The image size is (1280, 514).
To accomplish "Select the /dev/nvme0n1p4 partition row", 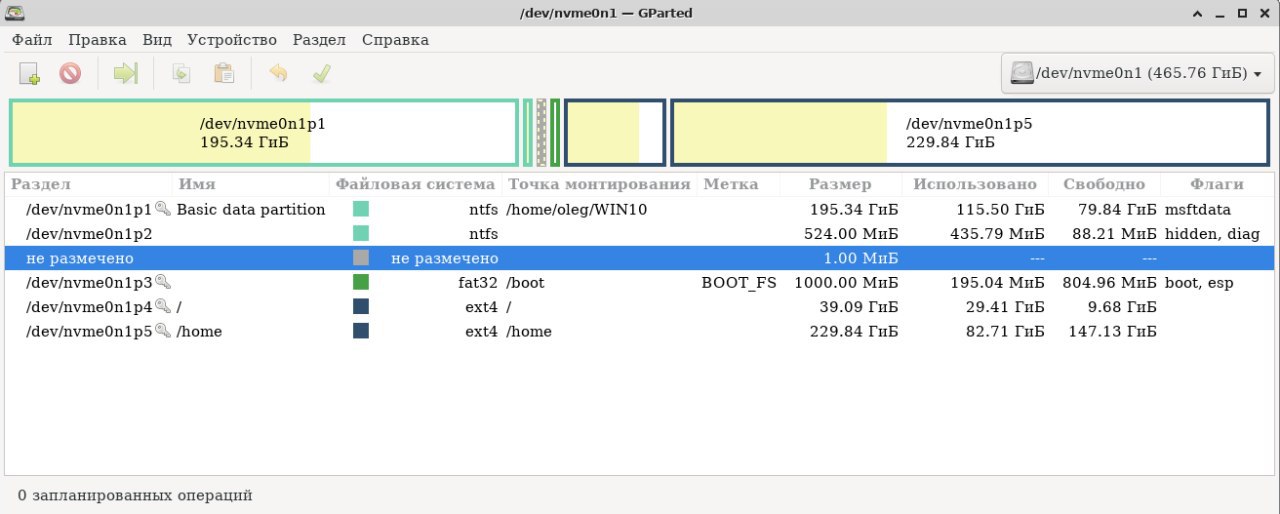I will [x=640, y=306].
